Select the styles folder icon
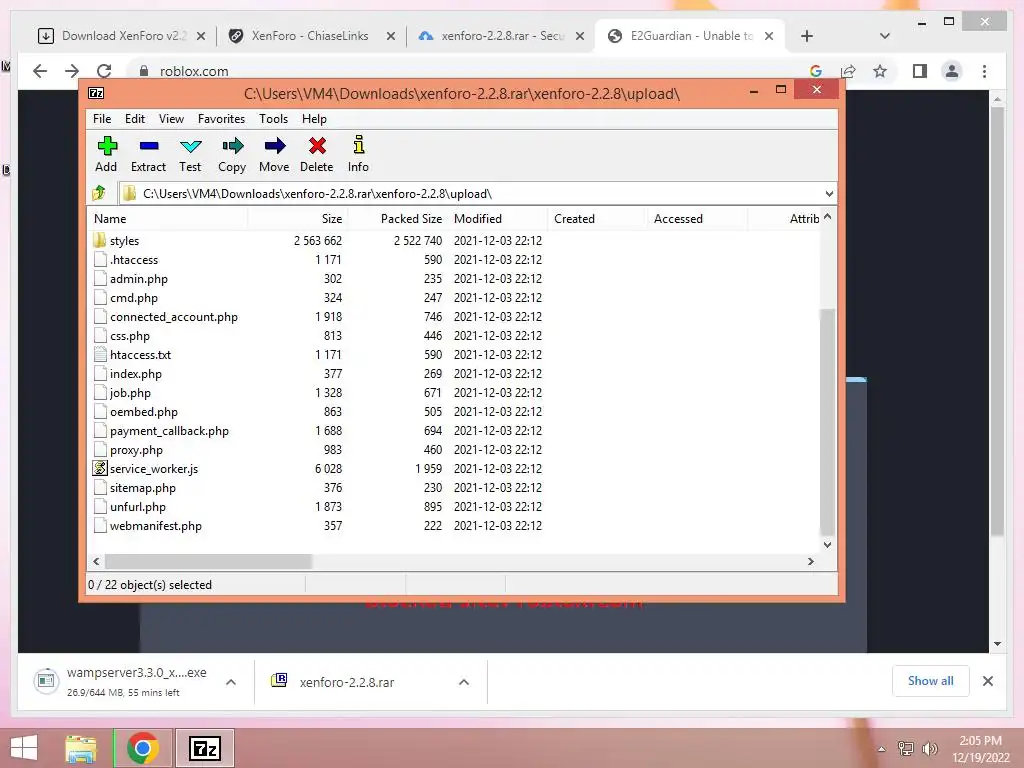Image resolution: width=1024 pixels, height=768 pixels. click(99, 240)
